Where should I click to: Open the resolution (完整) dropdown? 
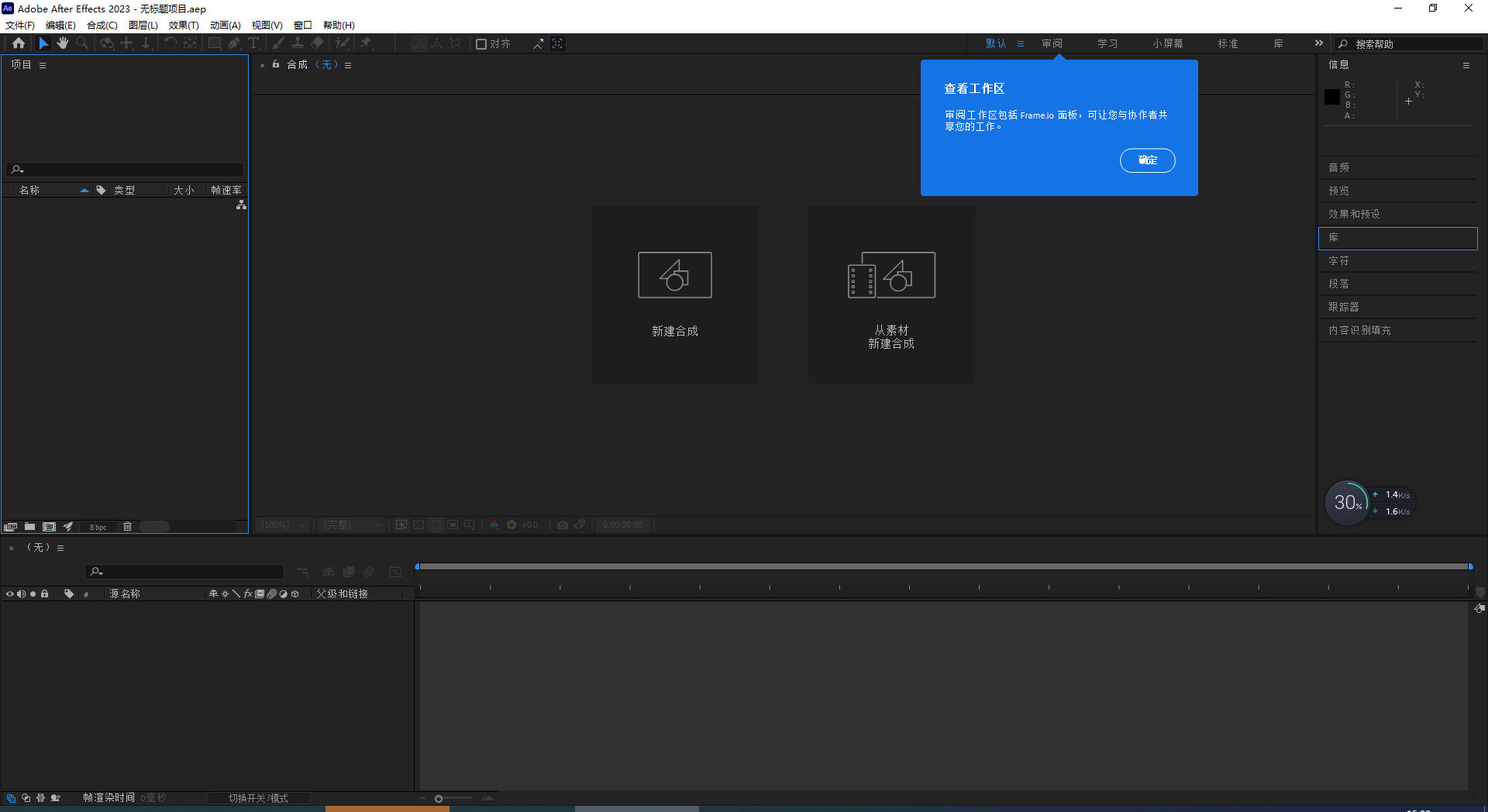(353, 525)
